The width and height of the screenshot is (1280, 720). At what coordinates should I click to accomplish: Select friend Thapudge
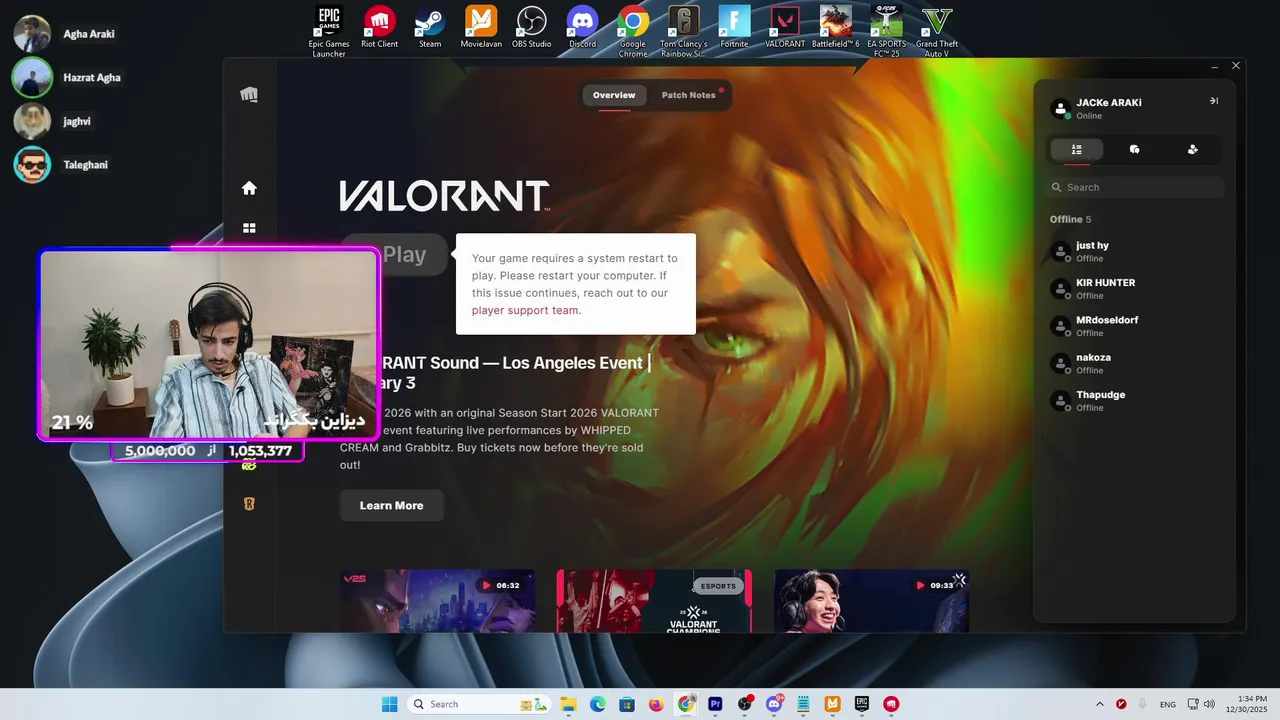click(x=1135, y=401)
